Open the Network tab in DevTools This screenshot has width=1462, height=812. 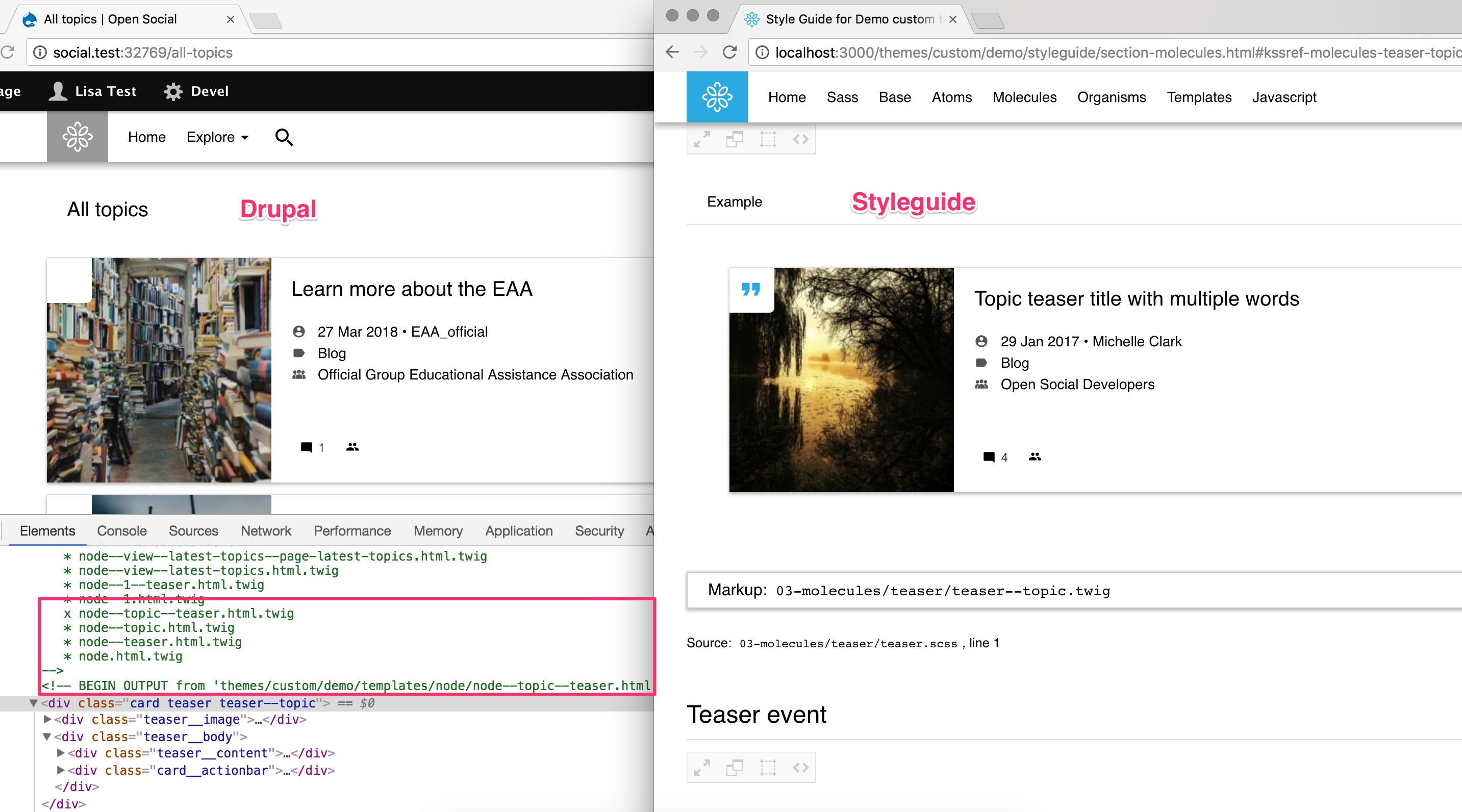coord(266,530)
